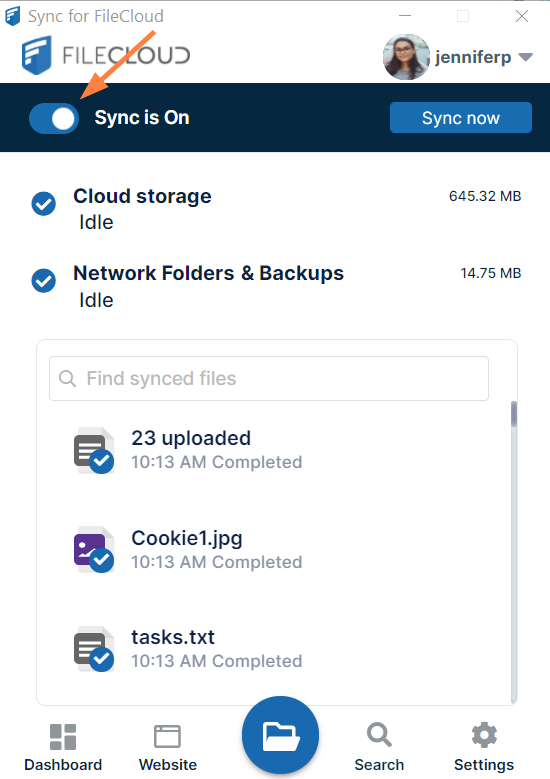Image resolution: width=550 pixels, height=779 pixels.
Task: Select the Settings tab label
Action: pos(484,765)
